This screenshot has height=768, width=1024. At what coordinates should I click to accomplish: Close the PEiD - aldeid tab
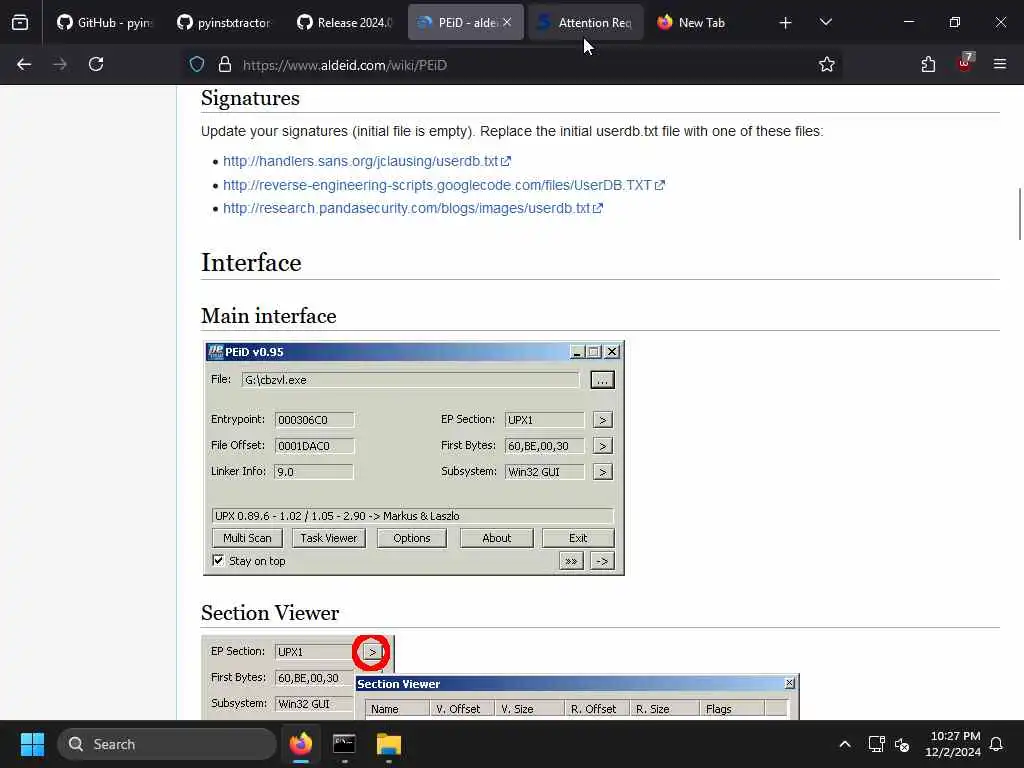[507, 23]
